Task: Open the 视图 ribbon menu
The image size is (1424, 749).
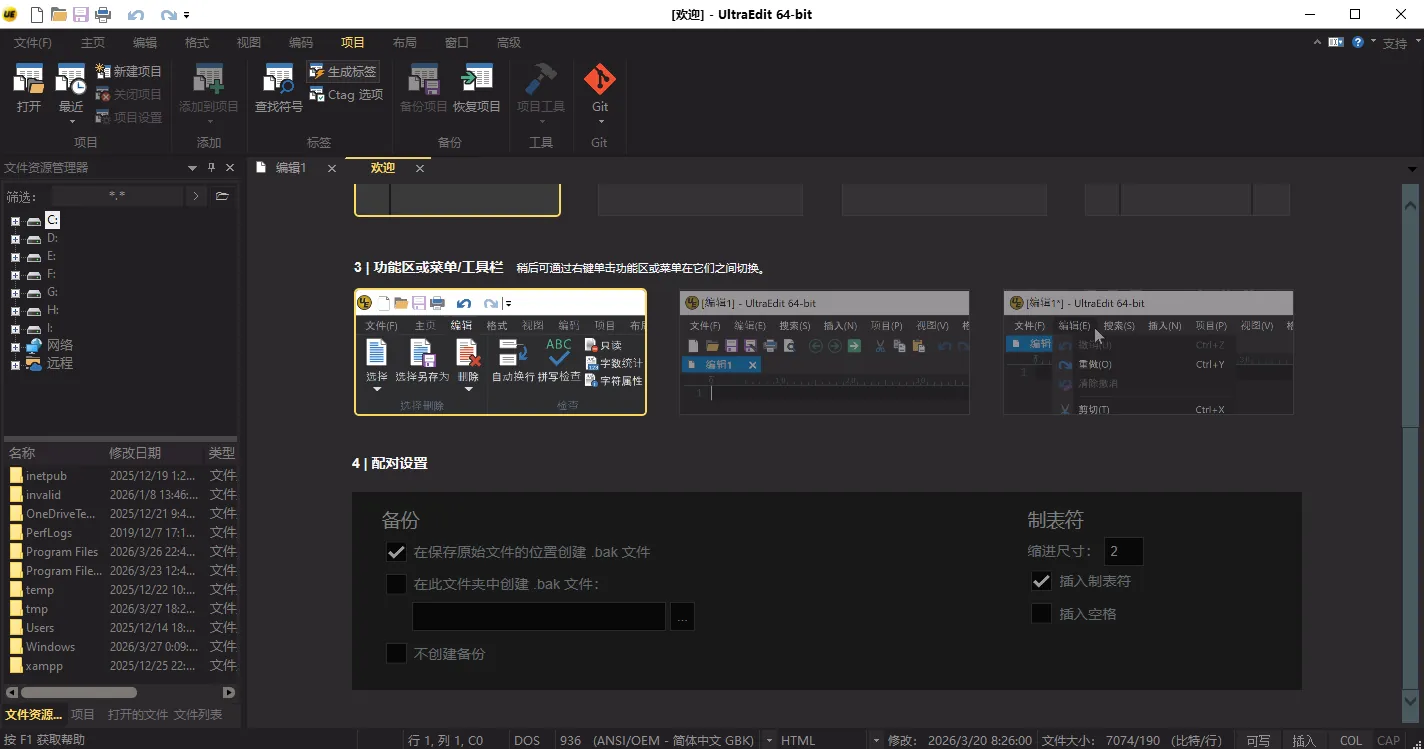Action: click(248, 42)
